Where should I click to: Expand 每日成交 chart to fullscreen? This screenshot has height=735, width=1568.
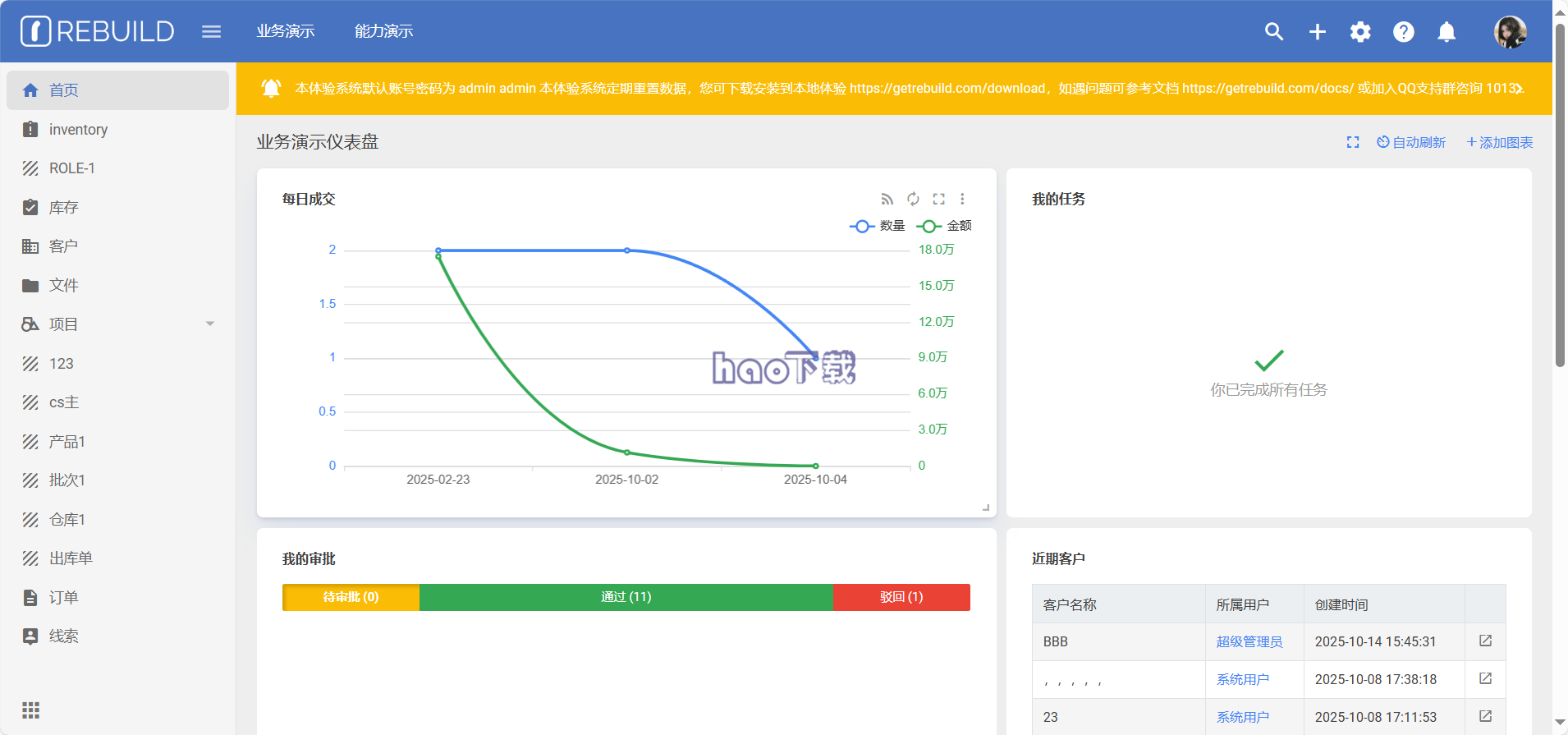(x=938, y=199)
